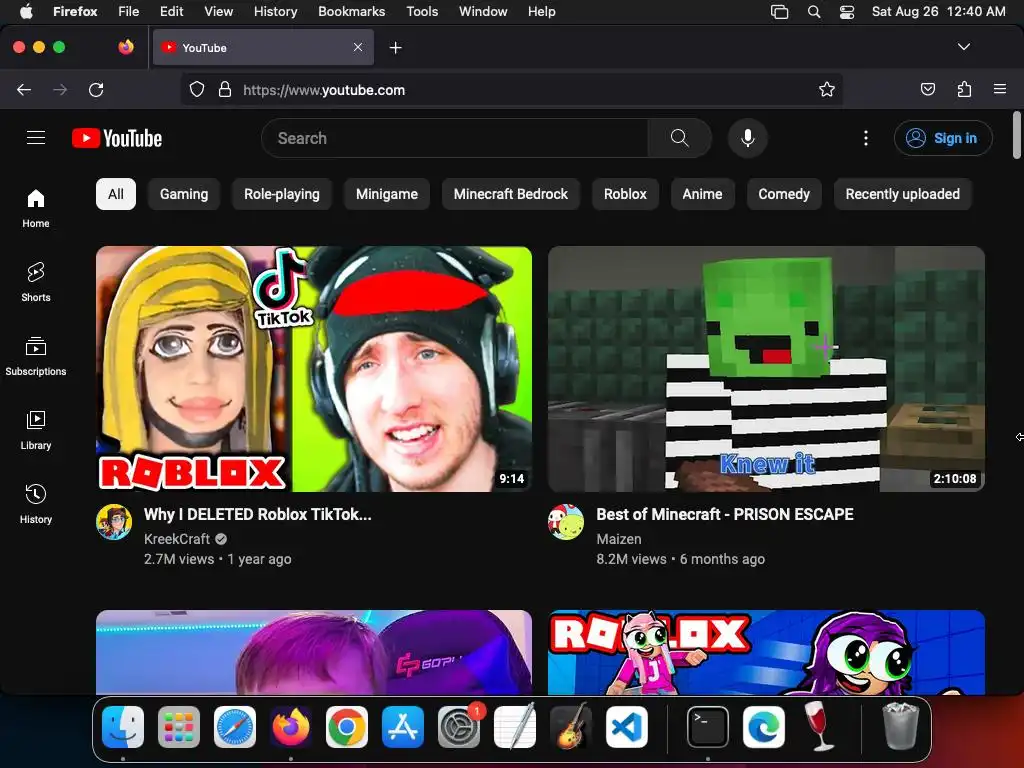Open the YouTube hamburger guide menu
This screenshot has width=1024, height=768.
coord(36,138)
